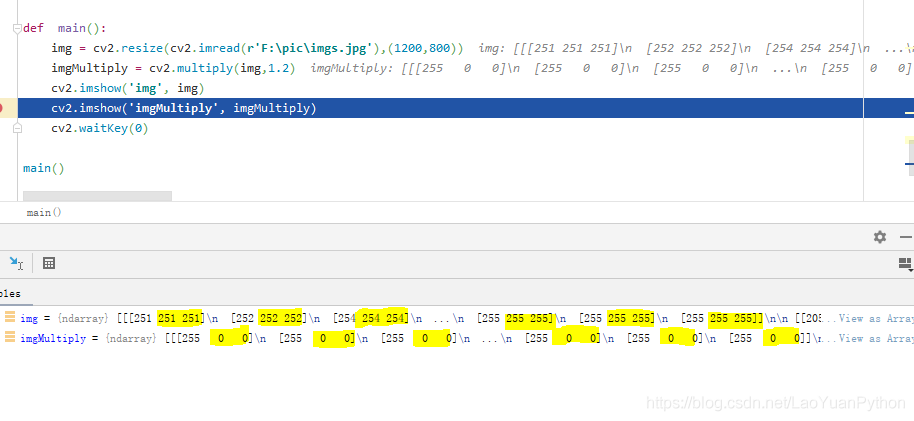Select the img variable row

[457, 318]
